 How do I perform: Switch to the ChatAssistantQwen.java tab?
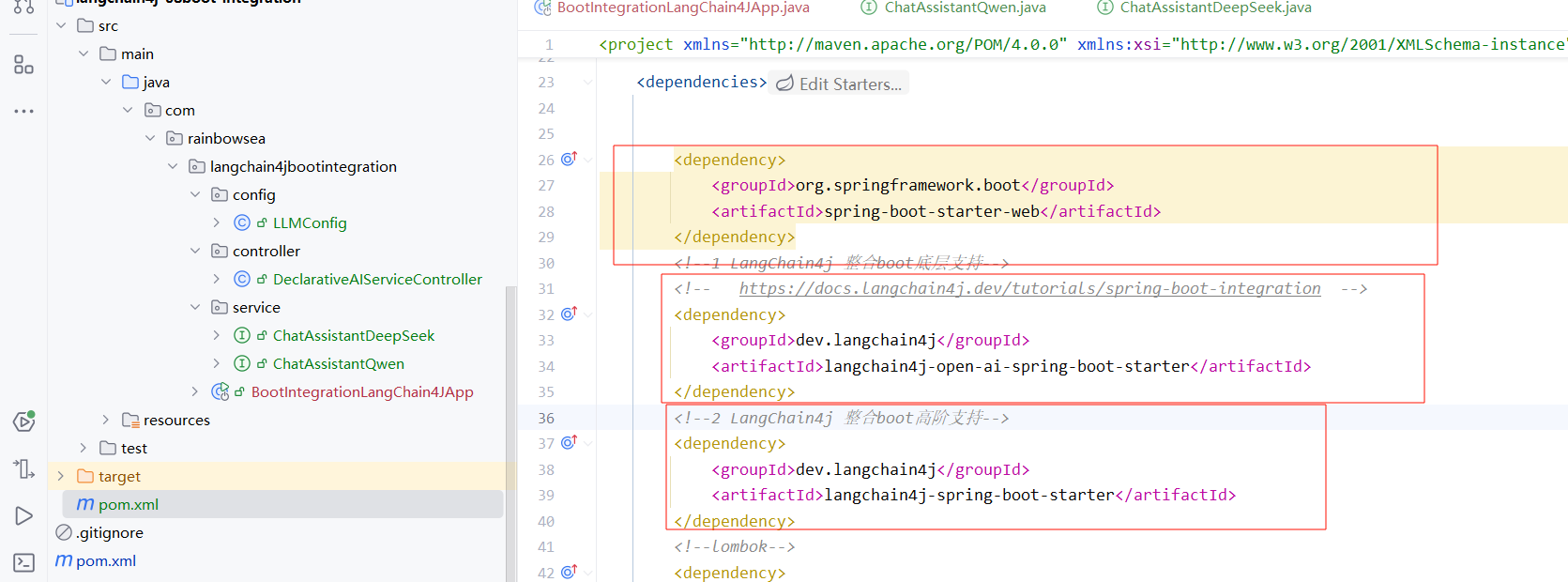[964, 8]
